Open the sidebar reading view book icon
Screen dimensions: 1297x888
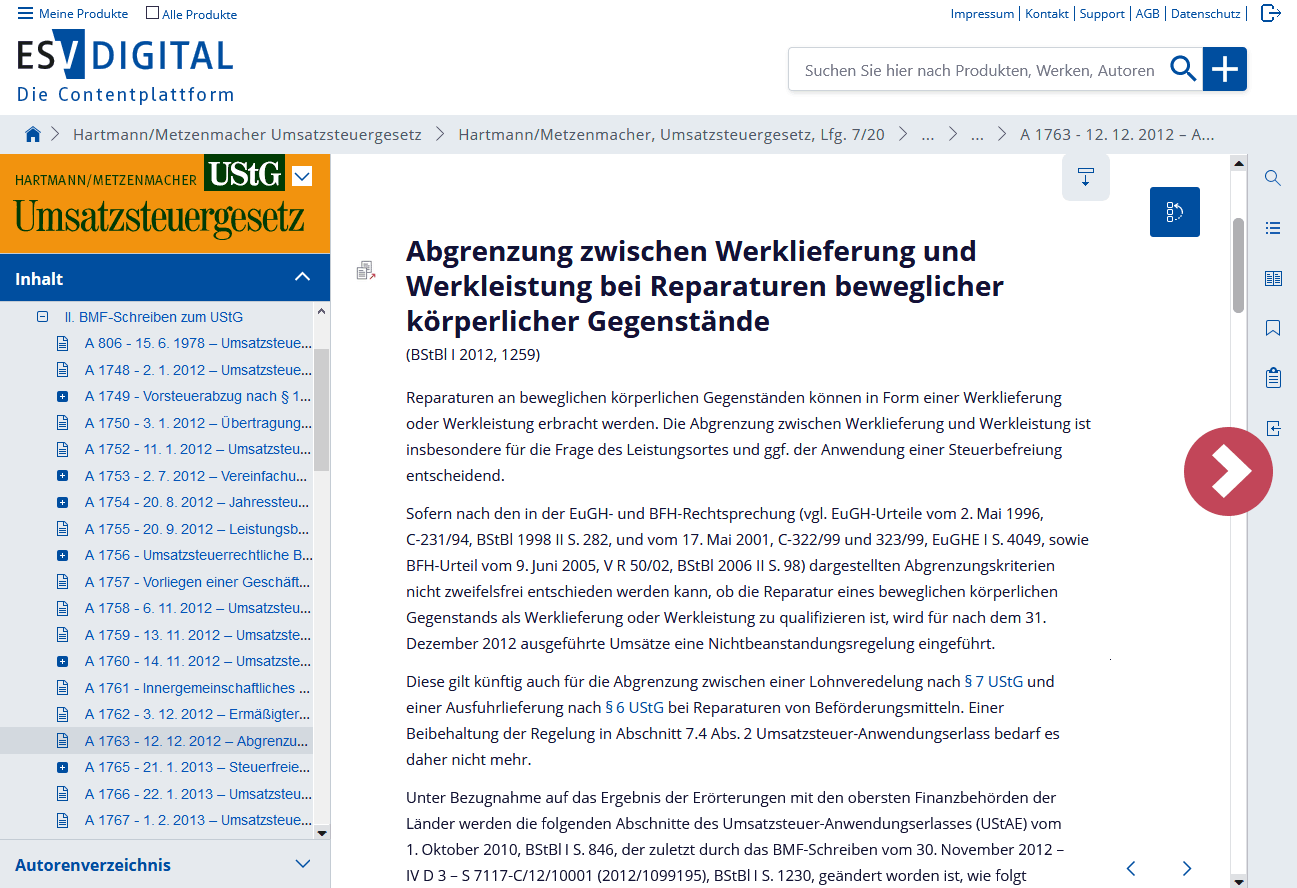click(1273, 278)
